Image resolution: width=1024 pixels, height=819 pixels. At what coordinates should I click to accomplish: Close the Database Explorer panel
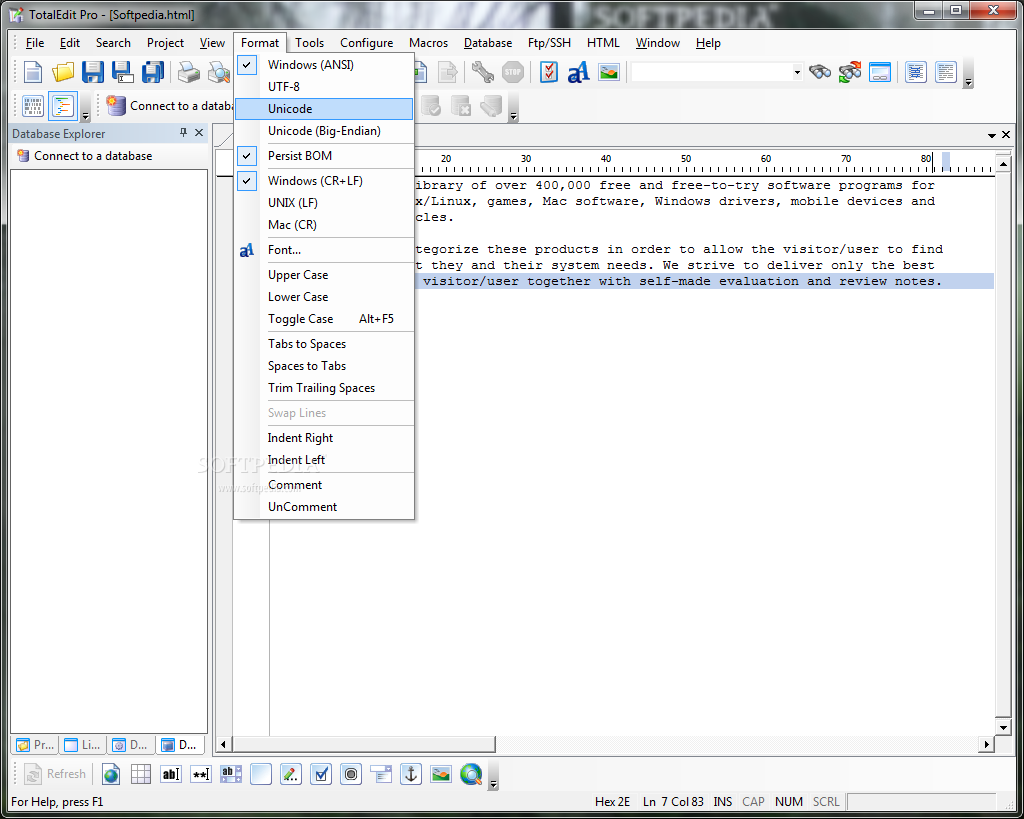click(199, 133)
